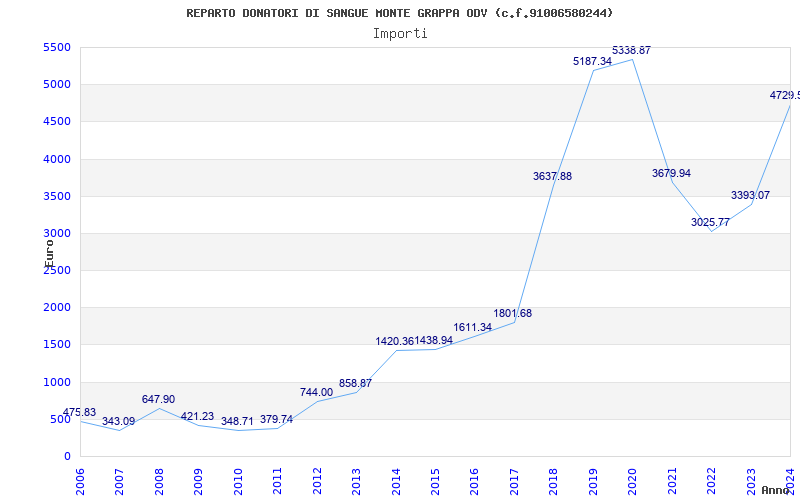Select data label 3637.88
The image size is (800, 500).
click(553, 177)
